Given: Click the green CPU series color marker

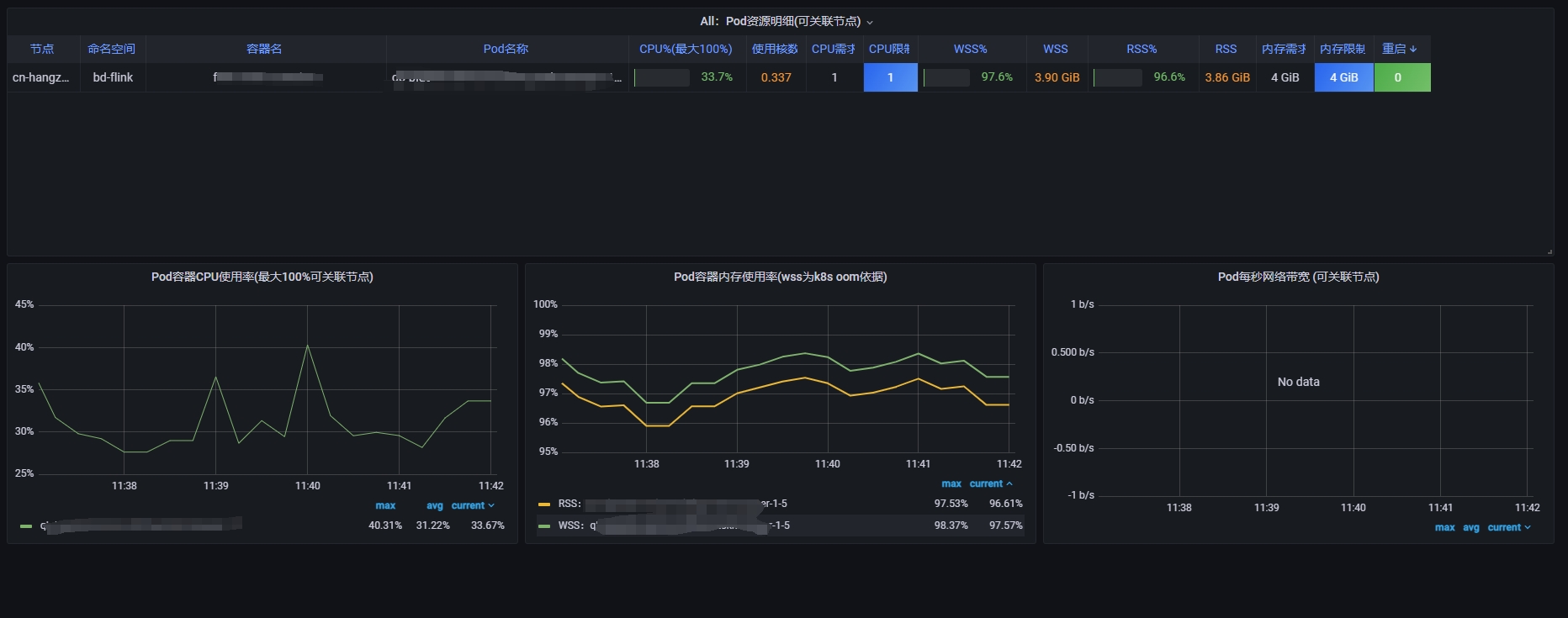Looking at the screenshot, I should [x=26, y=526].
